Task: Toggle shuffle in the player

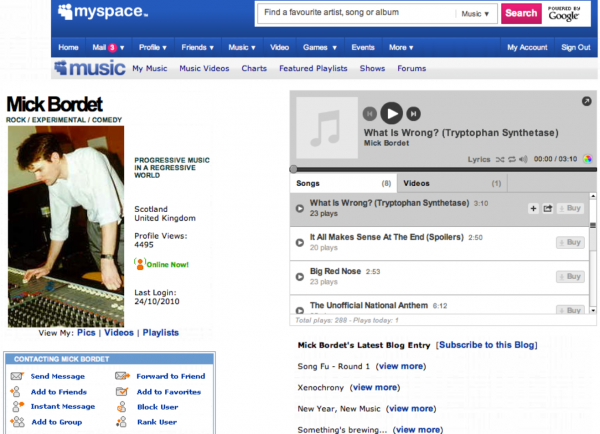Action: pos(500,159)
